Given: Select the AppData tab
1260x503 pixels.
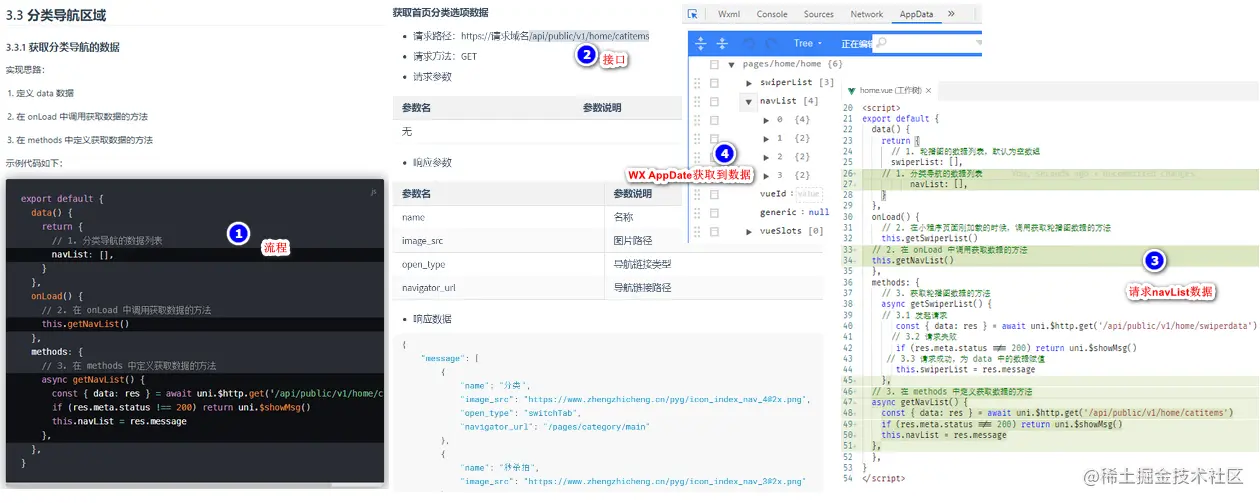Looking at the screenshot, I should (916, 14).
